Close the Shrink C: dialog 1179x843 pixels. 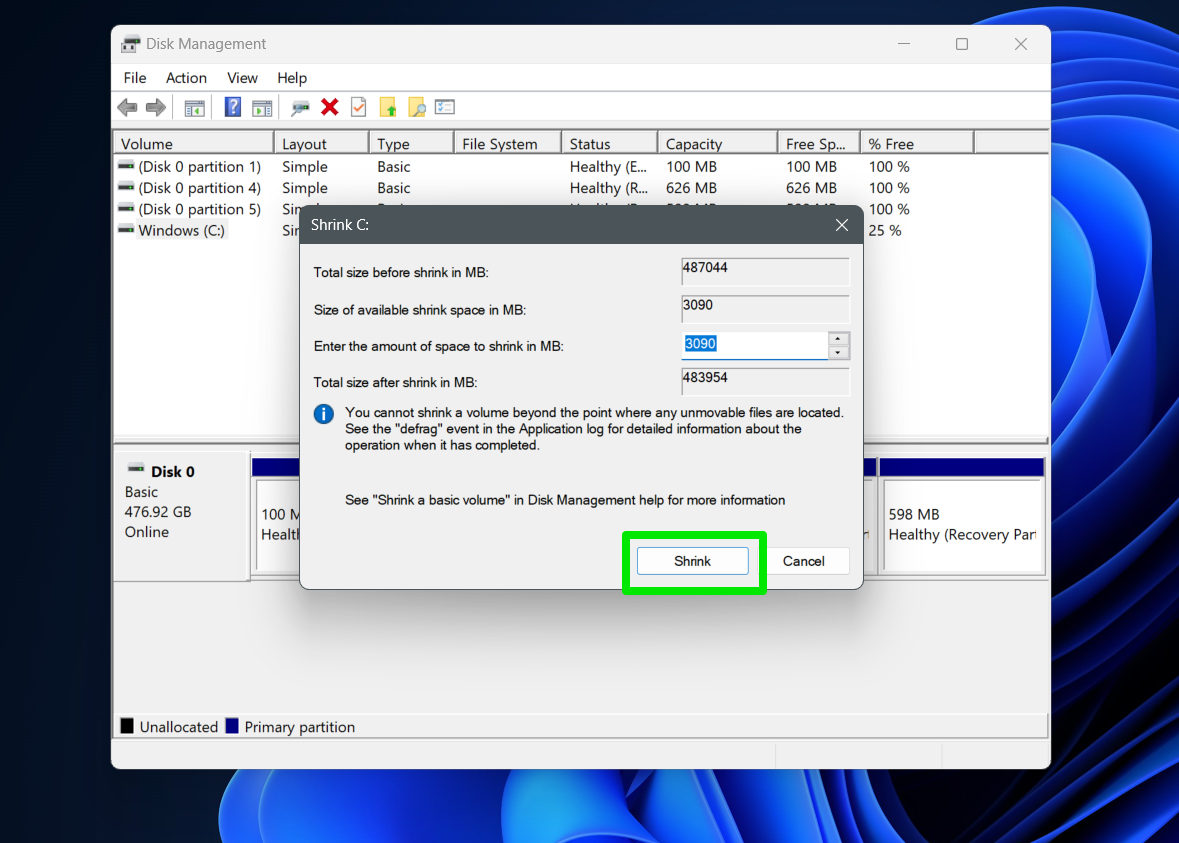coord(841,225)
